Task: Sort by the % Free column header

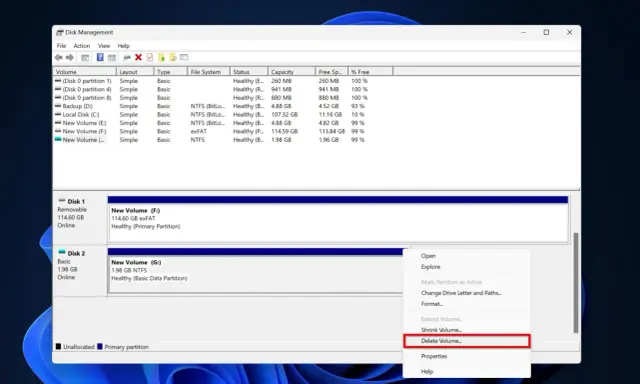Action: [371, 72]
